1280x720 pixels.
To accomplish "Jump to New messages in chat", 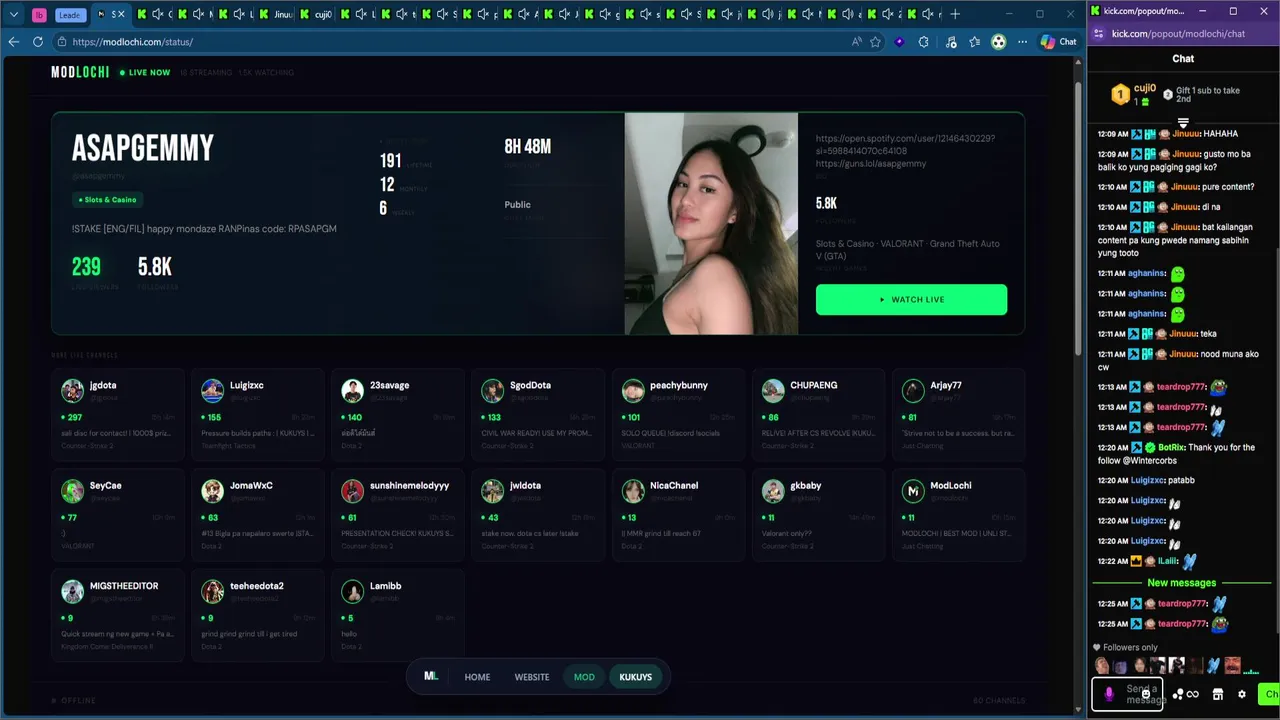I will tap(1182, 583).
